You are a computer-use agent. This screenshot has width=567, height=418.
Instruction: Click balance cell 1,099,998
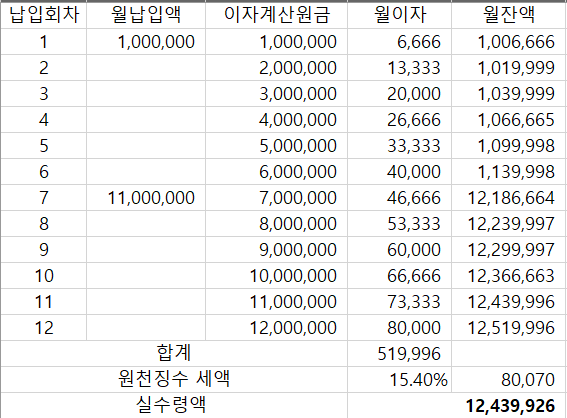[509, 146]
